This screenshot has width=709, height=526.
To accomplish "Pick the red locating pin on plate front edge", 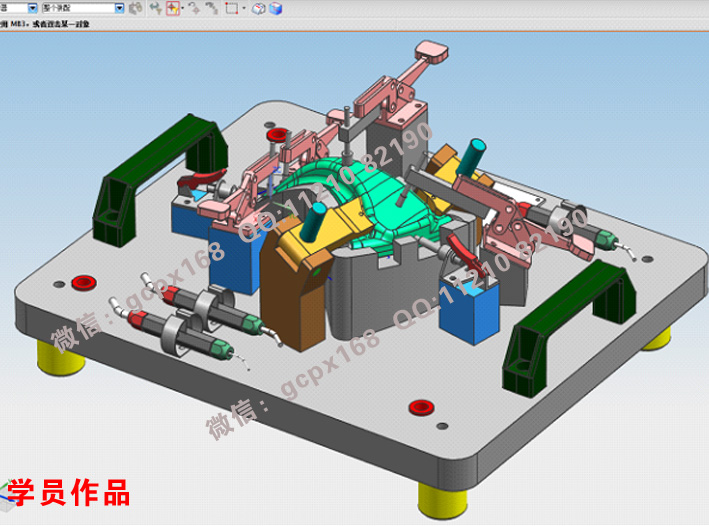I will point(420,408).
